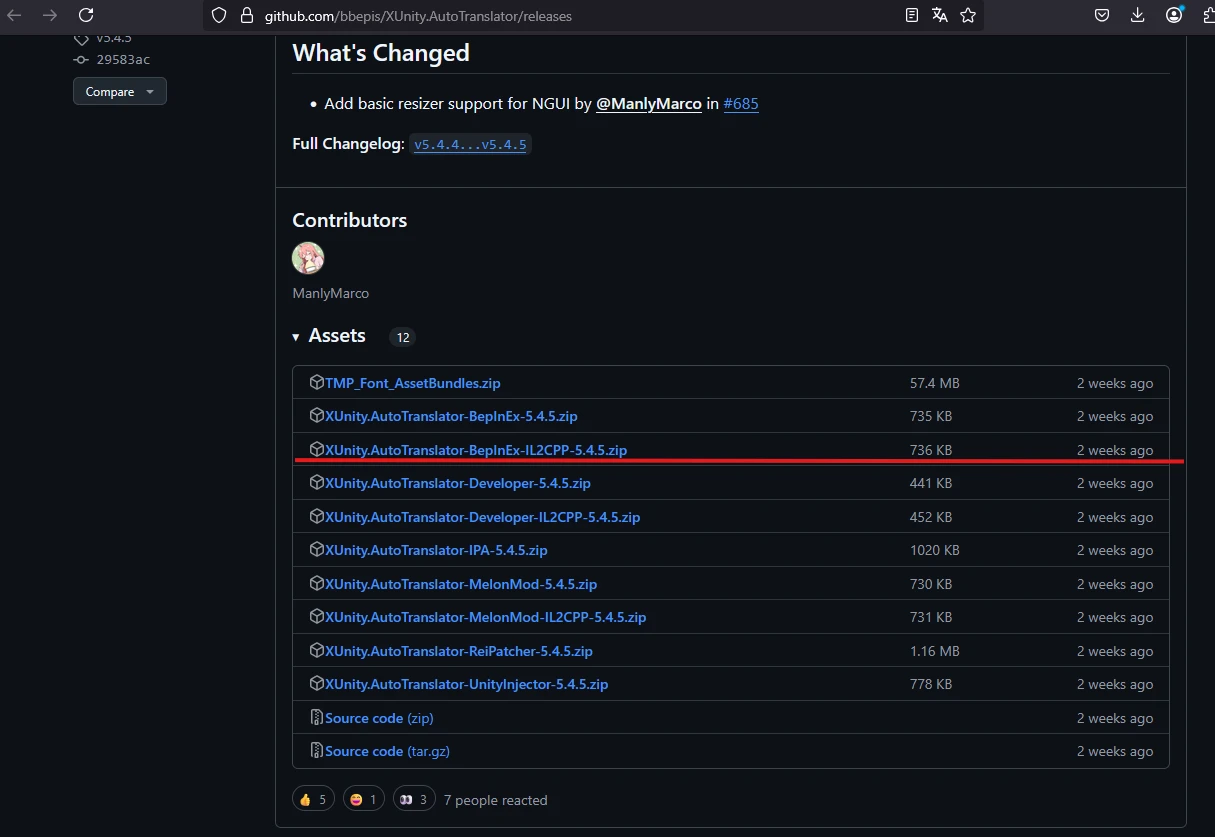The height and width of the screenshot is (837, 1215).
Task: Click the file icon beside Source code (zip)
Action: pyautogui.click(x=317, y=717)
